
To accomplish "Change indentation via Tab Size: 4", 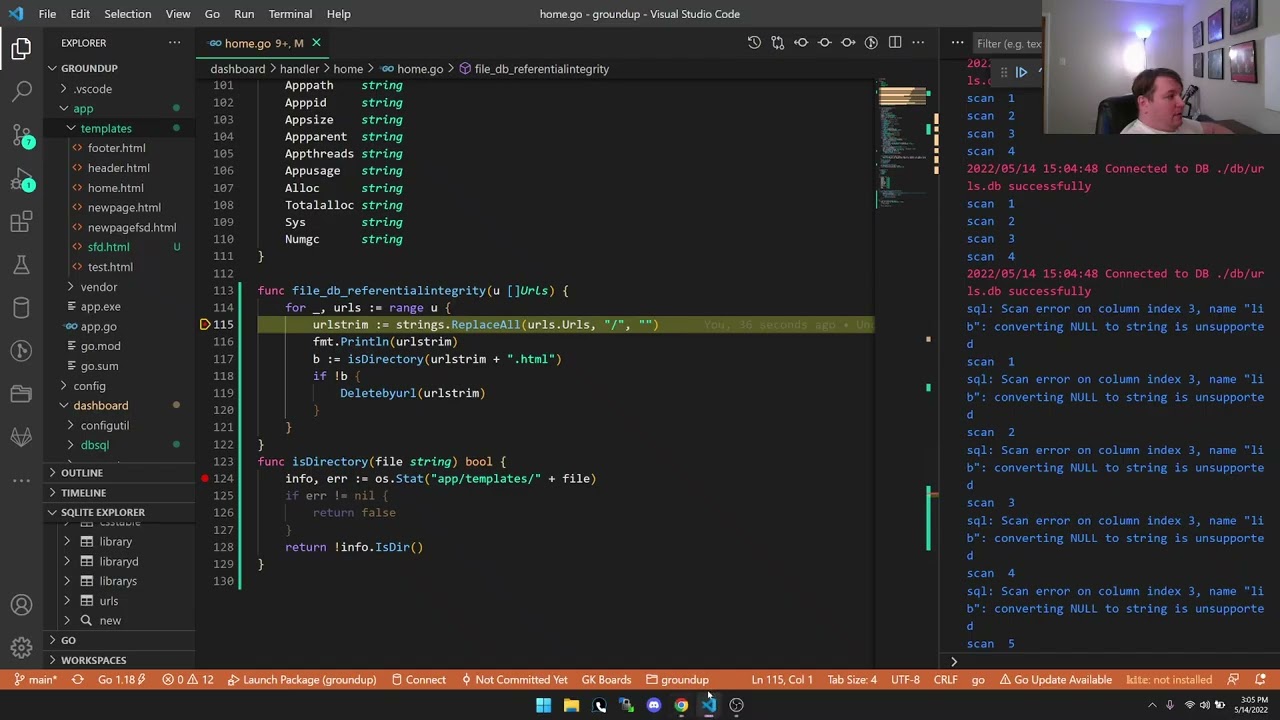I will point(852,680).
